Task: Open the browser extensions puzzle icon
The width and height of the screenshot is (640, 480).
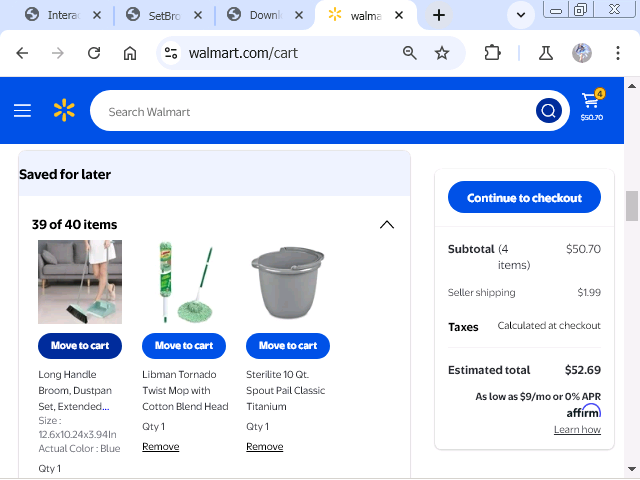Action: click(492, 53)
